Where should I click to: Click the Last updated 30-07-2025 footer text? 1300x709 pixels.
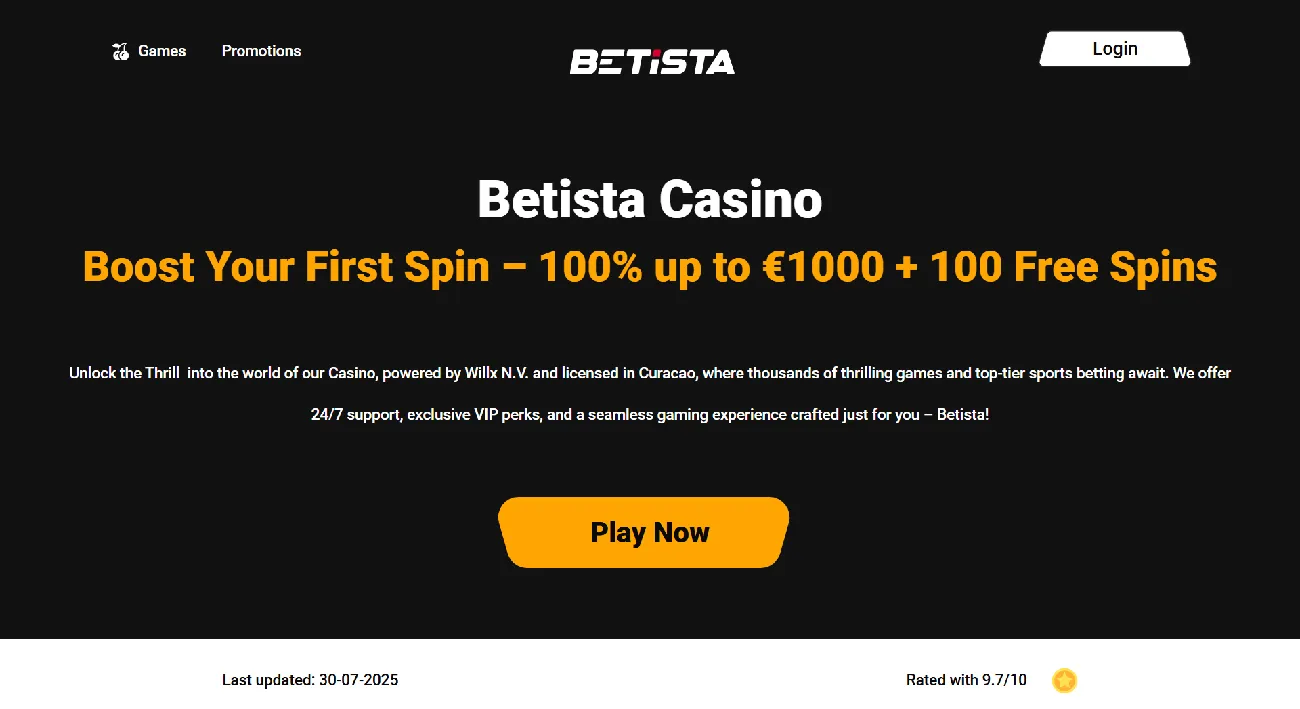309,680
